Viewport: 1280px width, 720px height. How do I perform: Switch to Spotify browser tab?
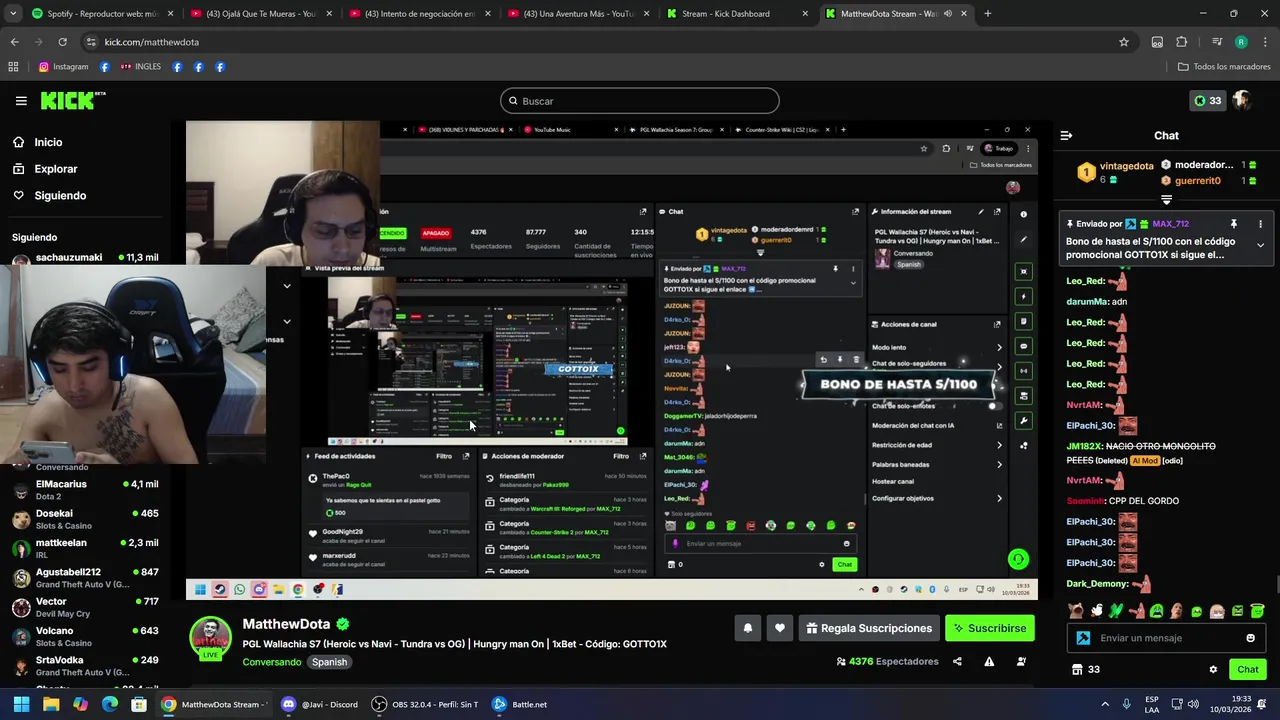click(x=103, y=14)
